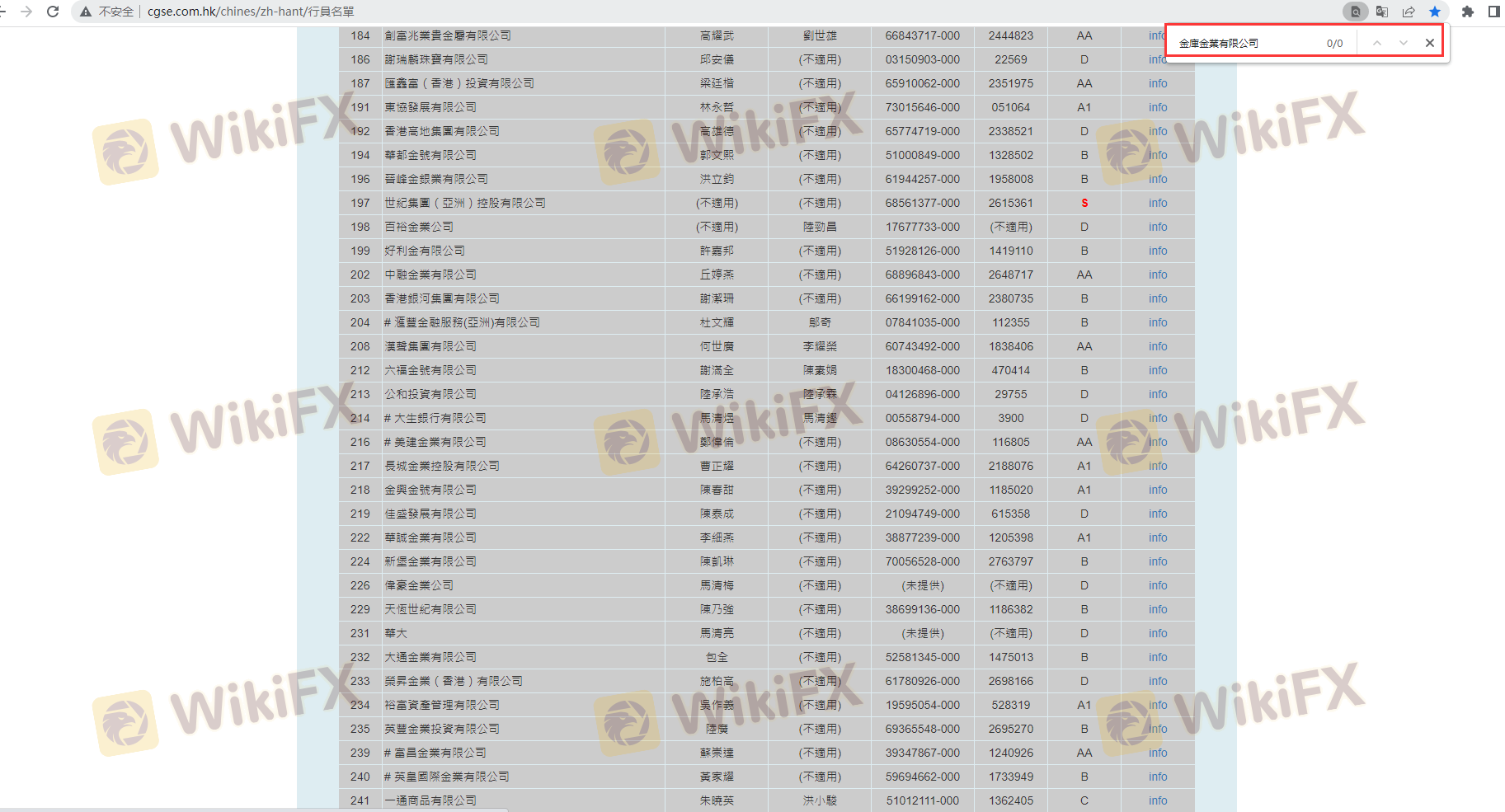Open the browser side panel icon
Screen dimensions: 1505x812
pos(1493,12)
